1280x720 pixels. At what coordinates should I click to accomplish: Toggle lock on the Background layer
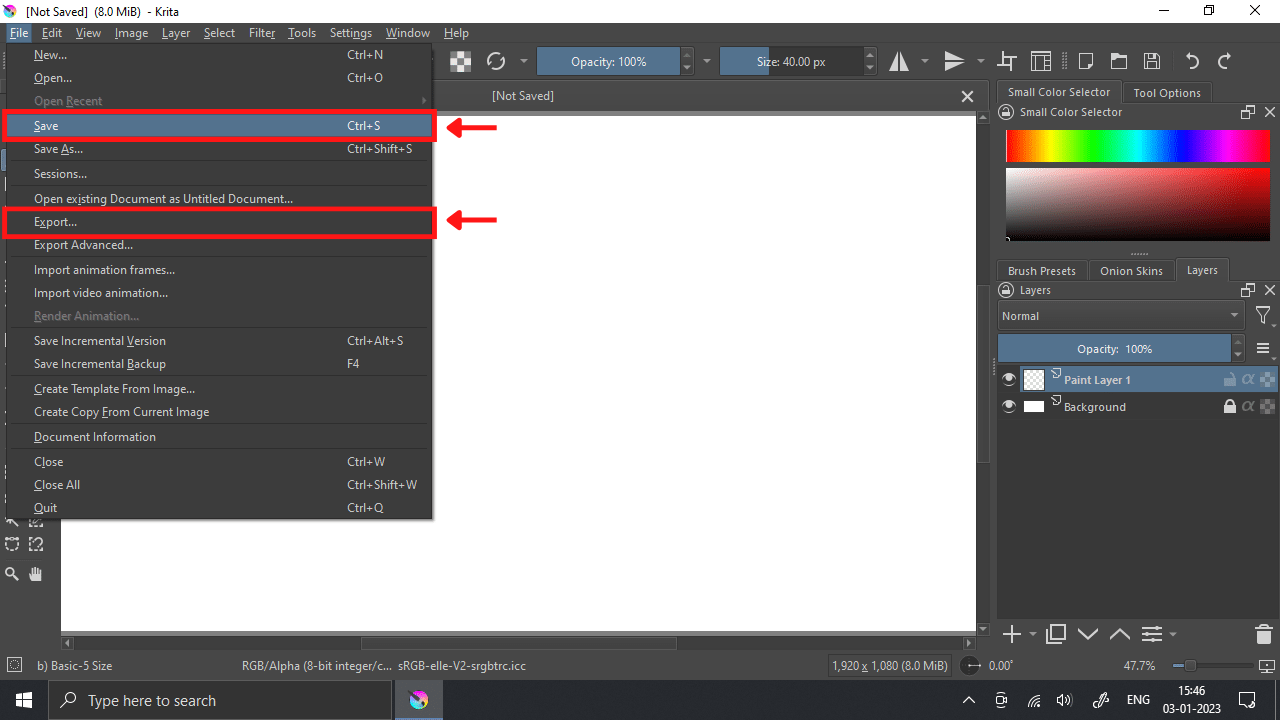[1230, 407]
